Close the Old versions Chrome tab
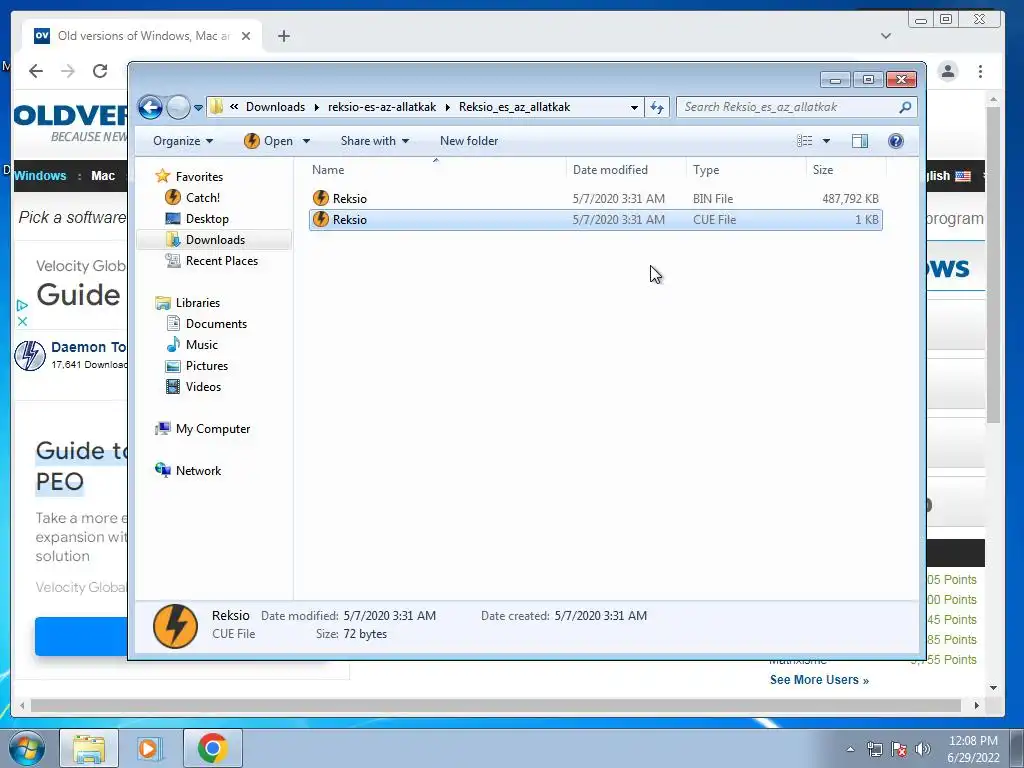 [x=246, y=36]
